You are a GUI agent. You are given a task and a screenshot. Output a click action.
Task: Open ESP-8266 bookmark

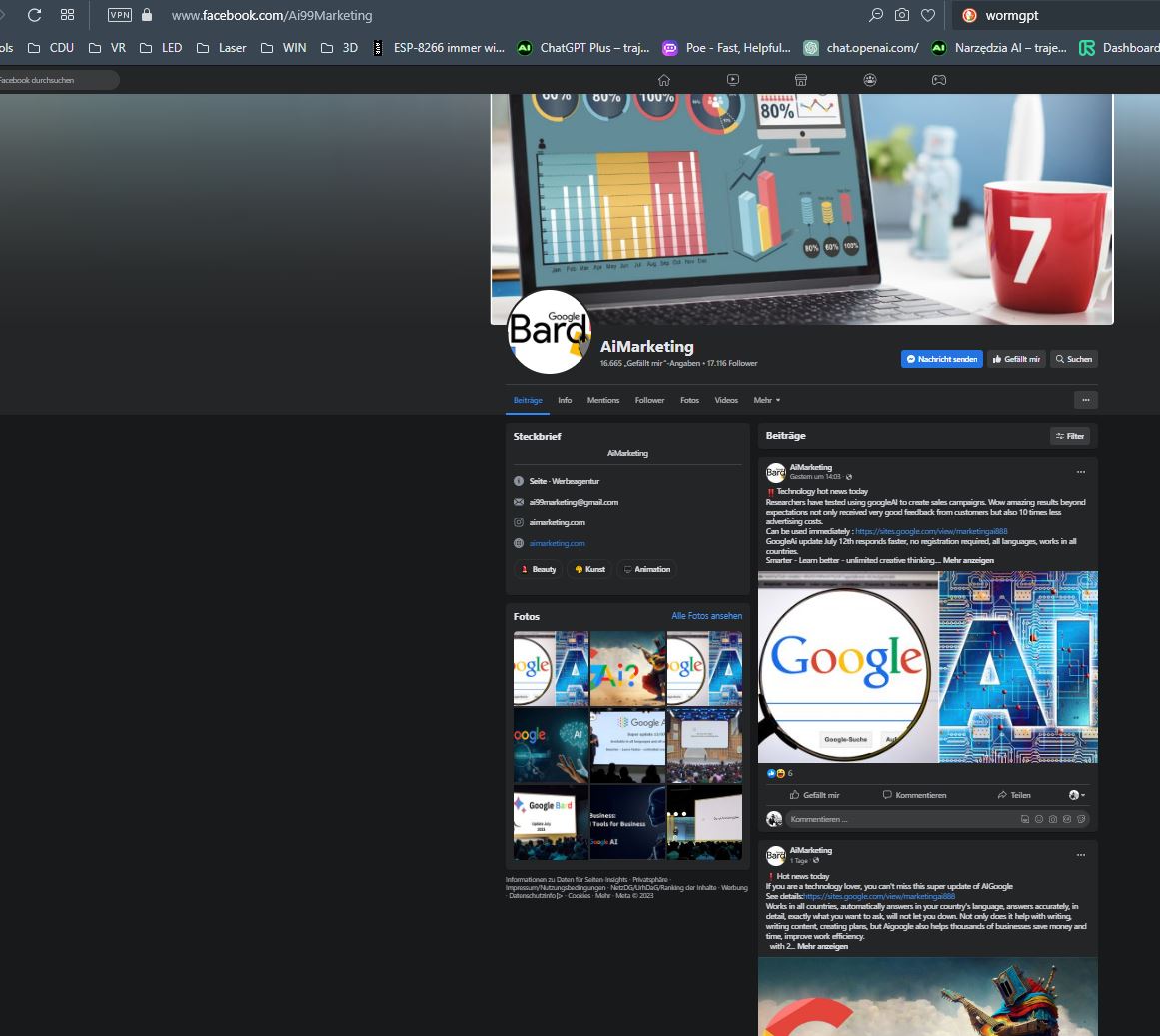click(x=438, y=48)
